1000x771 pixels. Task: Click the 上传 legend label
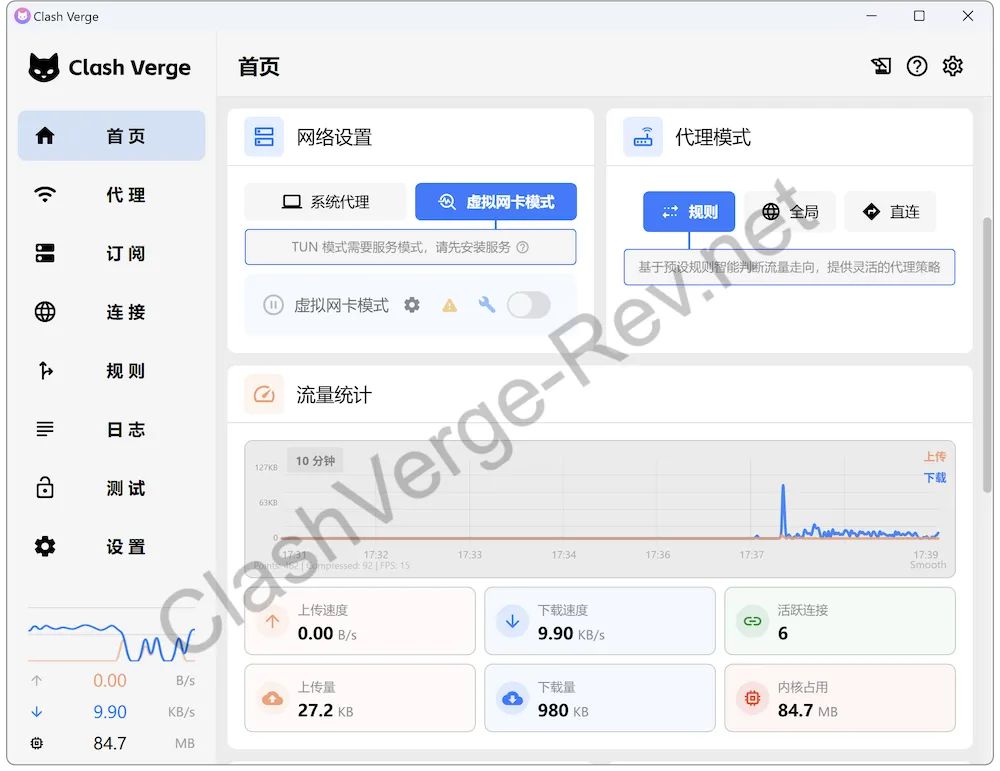pyautogui.click(x=935, y=457)
